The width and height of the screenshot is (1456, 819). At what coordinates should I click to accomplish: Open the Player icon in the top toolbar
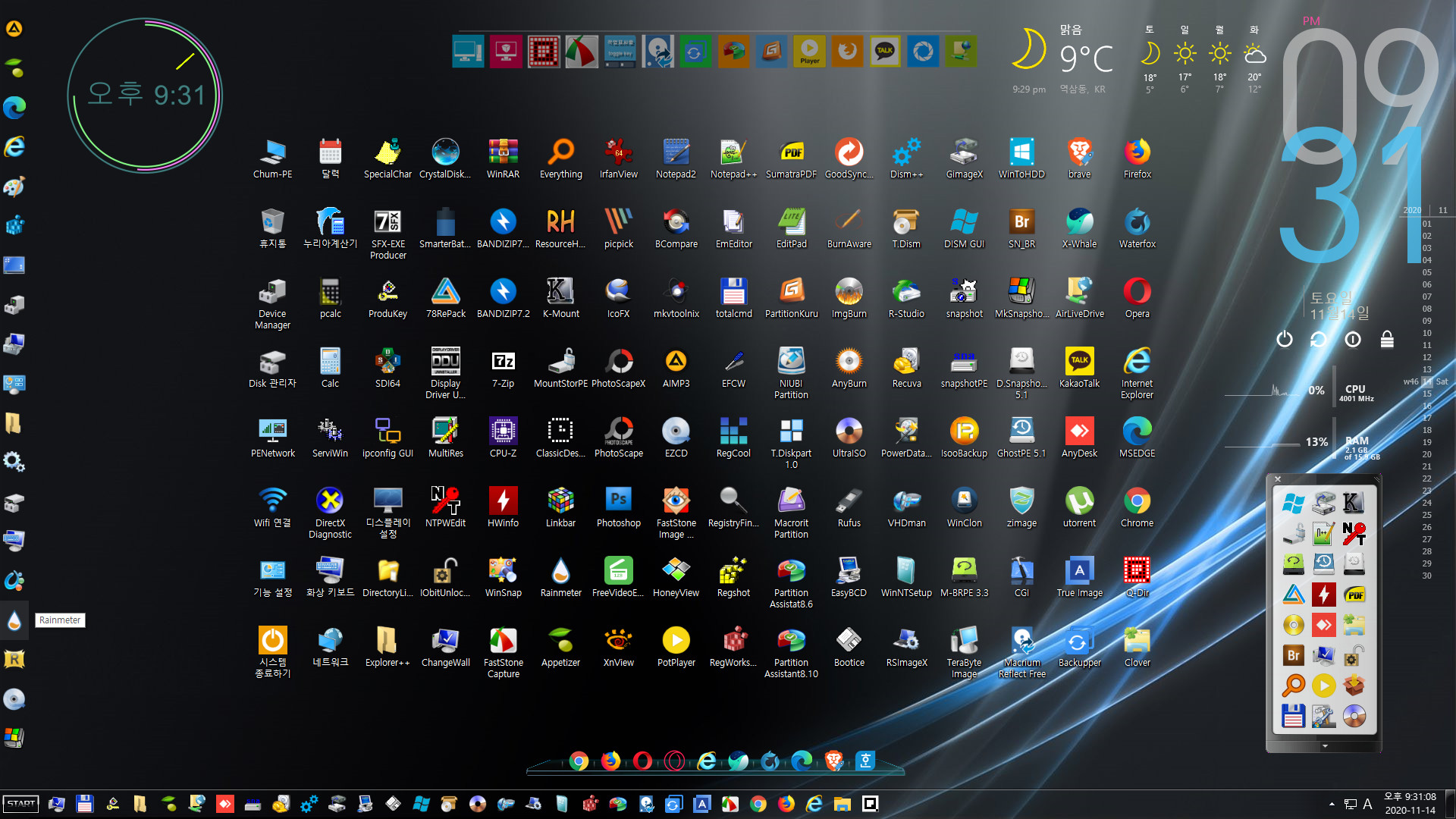pyautogui.click(x=809, y=52)
